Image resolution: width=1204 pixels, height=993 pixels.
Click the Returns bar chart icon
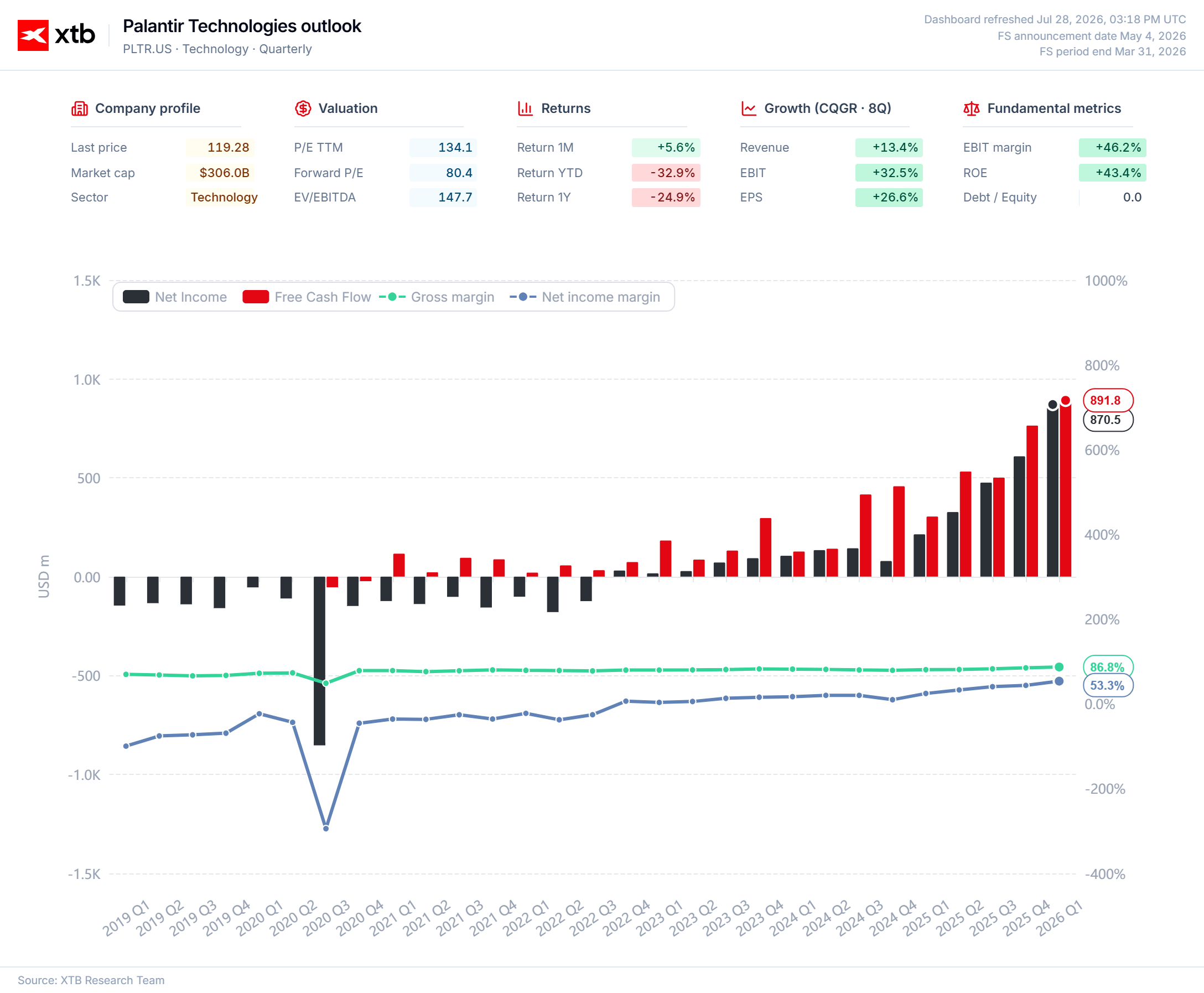coord(525,108)
